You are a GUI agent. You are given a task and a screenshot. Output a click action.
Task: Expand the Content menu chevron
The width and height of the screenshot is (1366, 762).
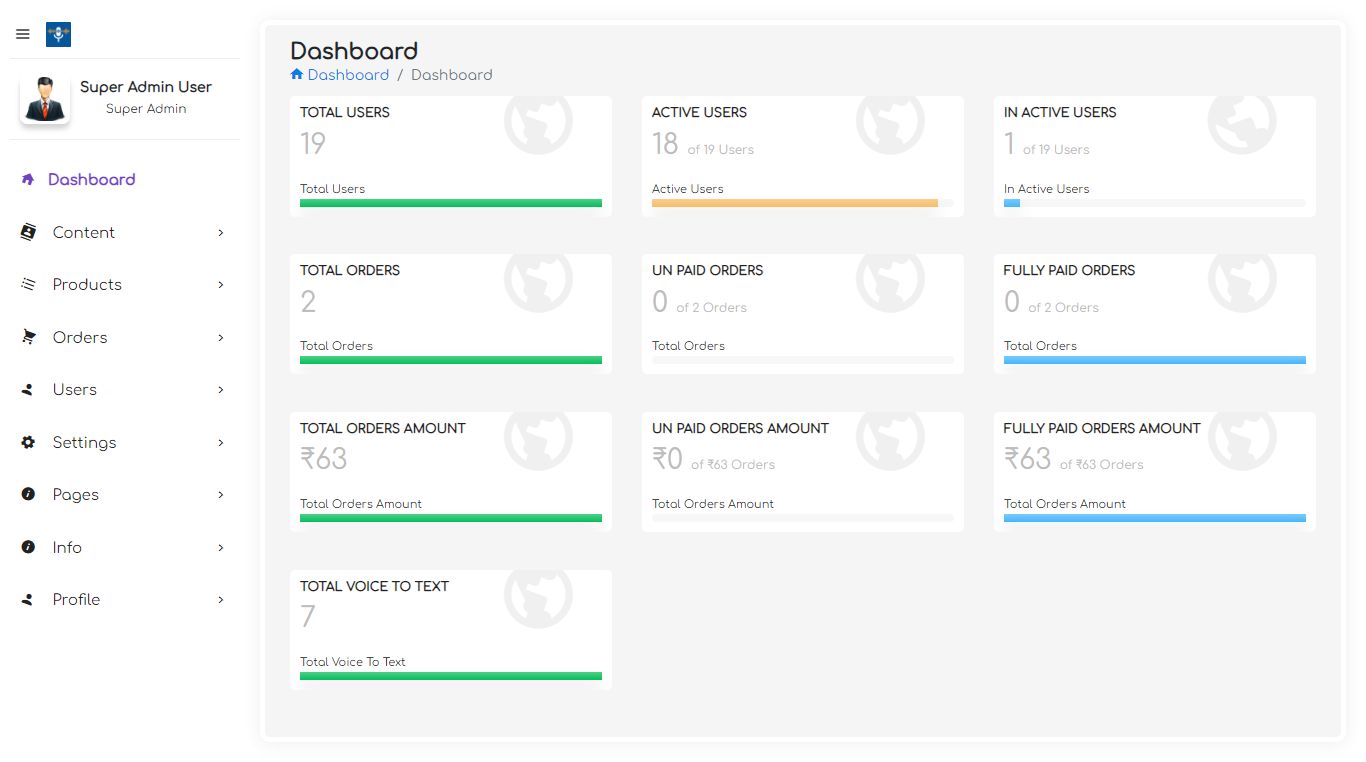point(221,233)
